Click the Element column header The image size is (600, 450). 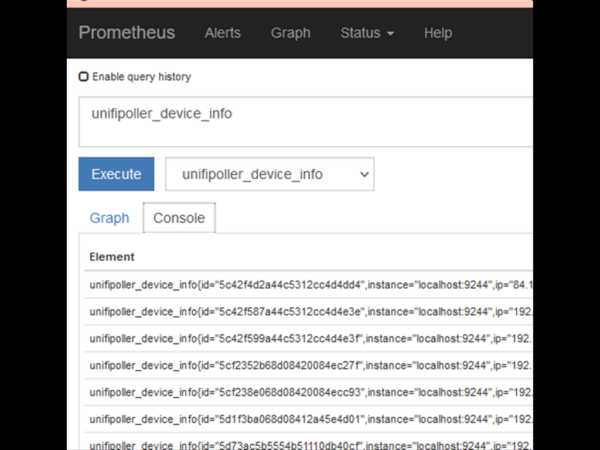(112, 257)
